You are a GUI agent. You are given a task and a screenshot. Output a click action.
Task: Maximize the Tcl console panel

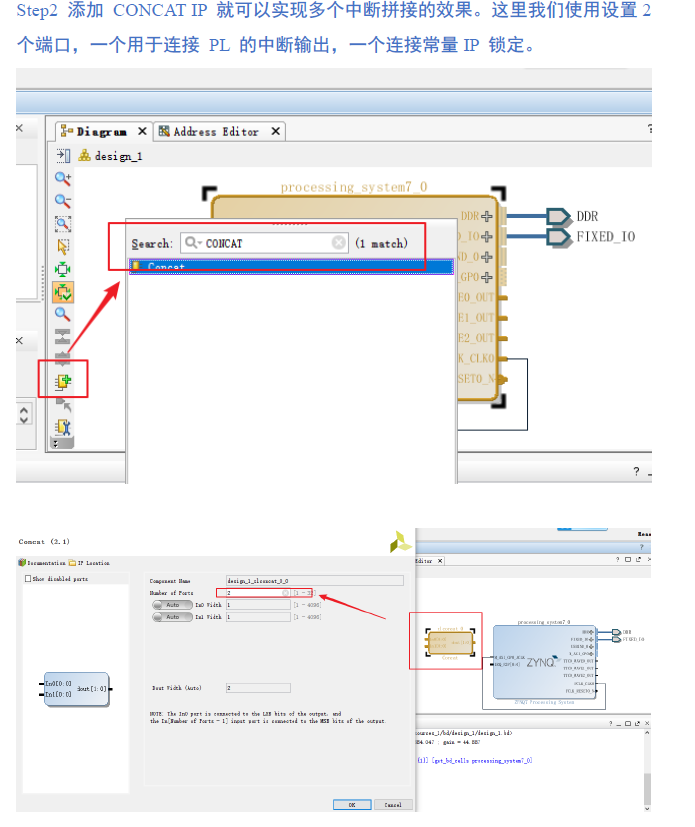[x=629, y=724]
